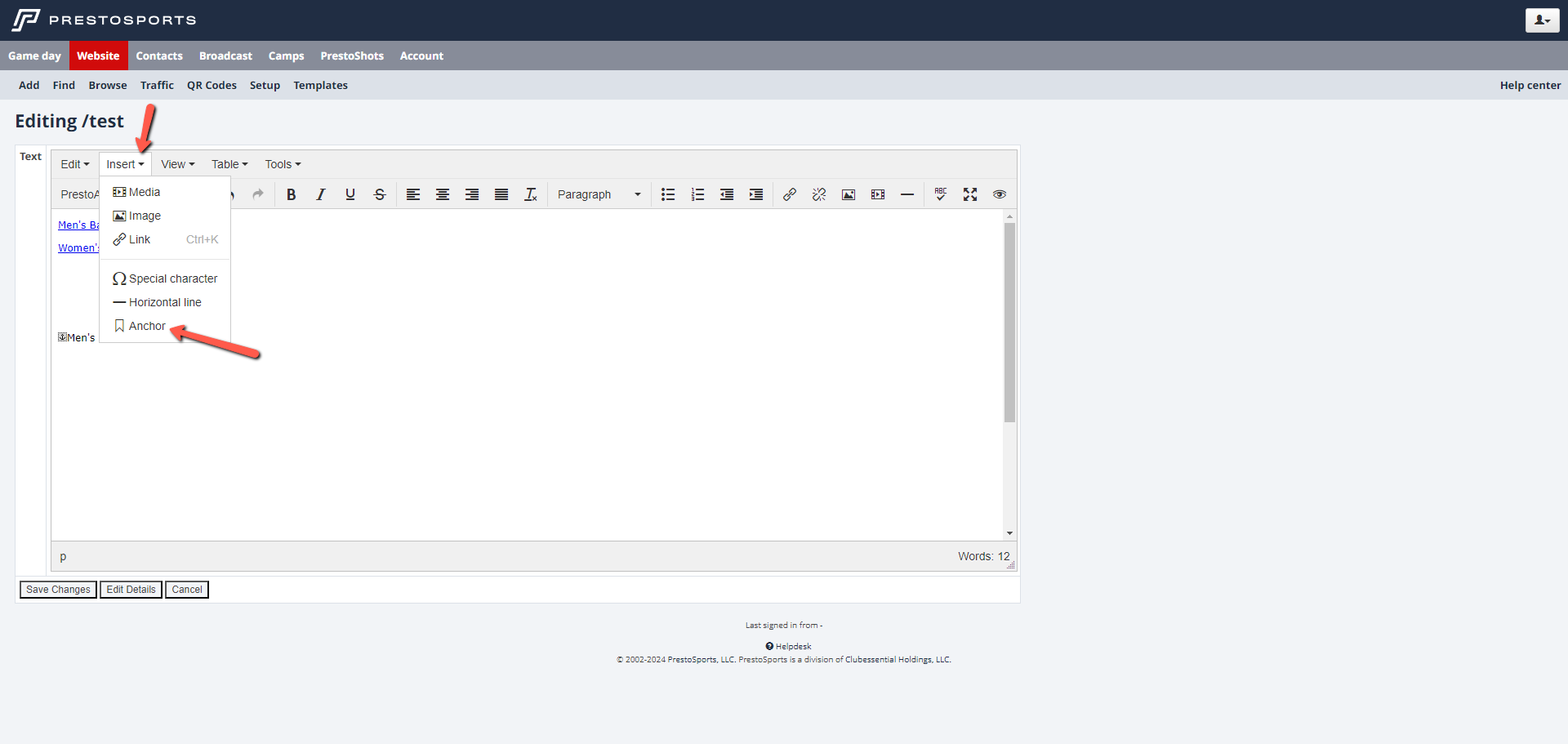Open the Paragraph format dropdown
The width and height of the screenshot is (1568, 744).
click(599, 194)
